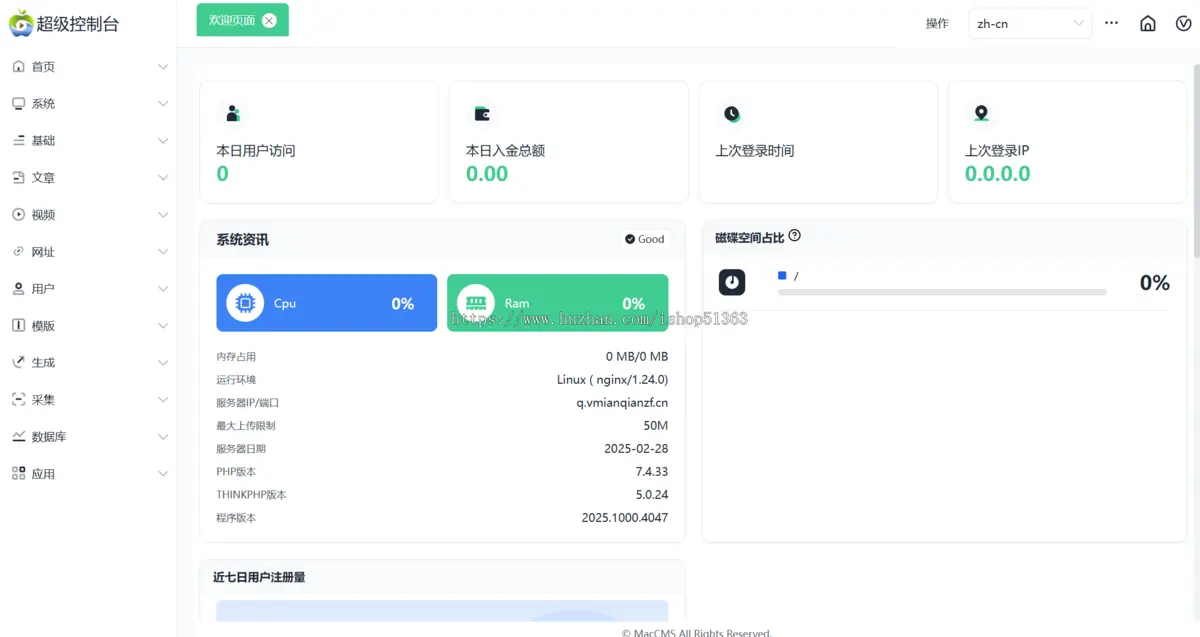This screenshot has width=1200, height=637.
Task: Click the 网址 link icon in sidebar
Action: point(18,252)
